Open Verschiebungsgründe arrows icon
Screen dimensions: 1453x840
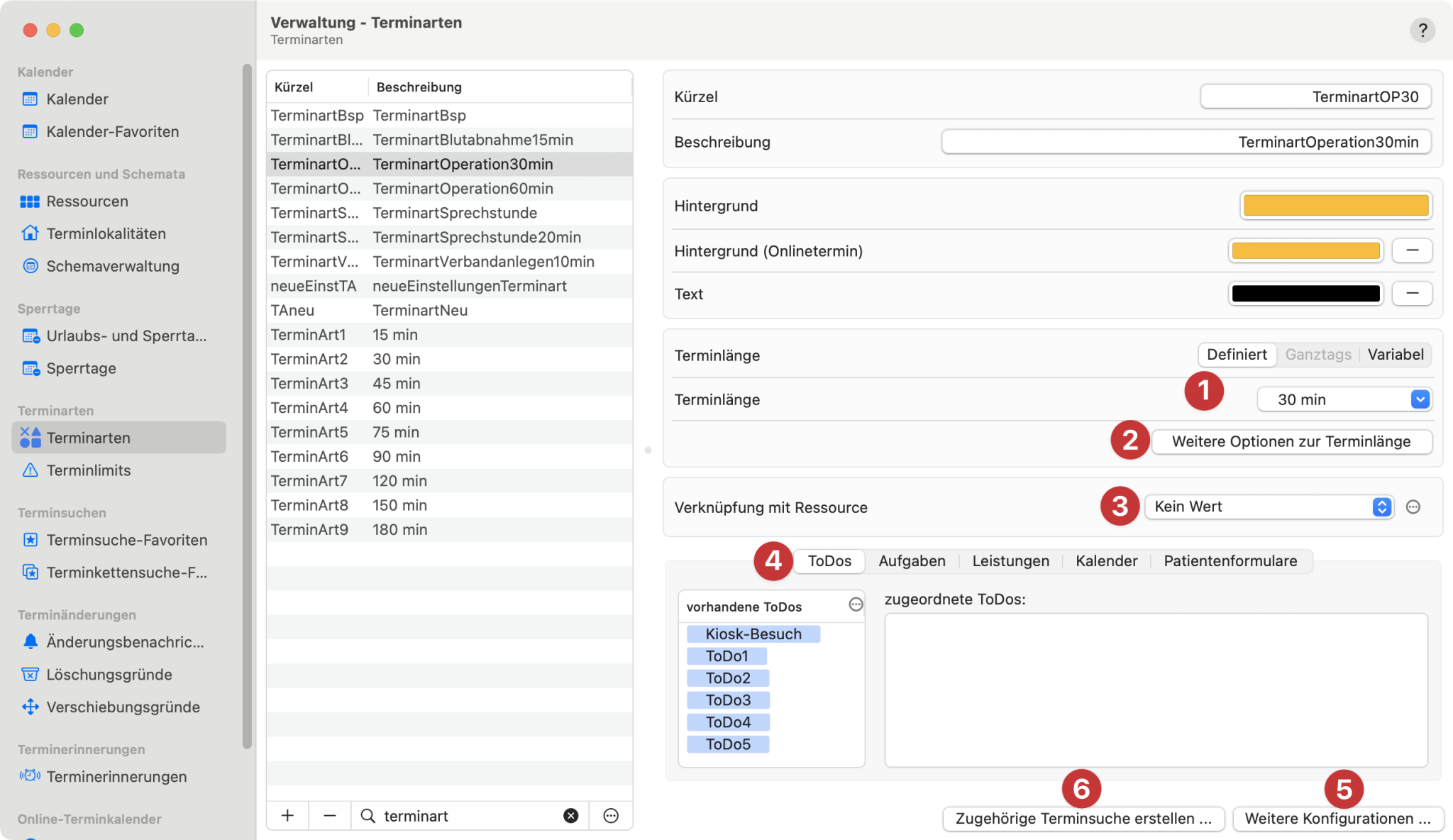click(x=30, y=707)
